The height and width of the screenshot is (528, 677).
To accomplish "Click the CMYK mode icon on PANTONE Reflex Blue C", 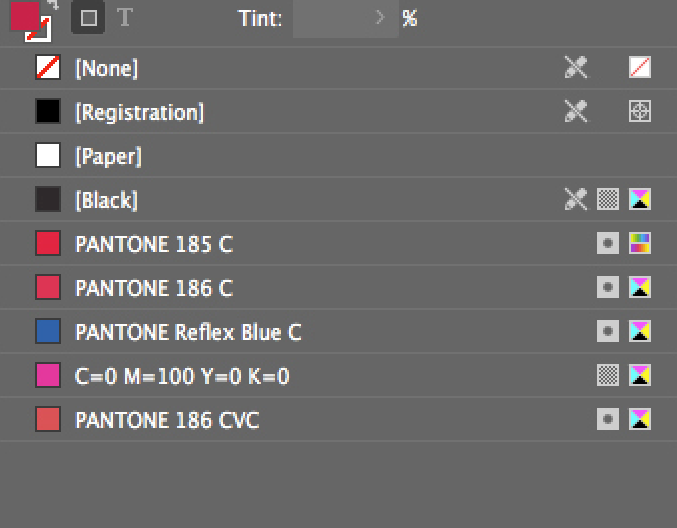I will [640, 332].
